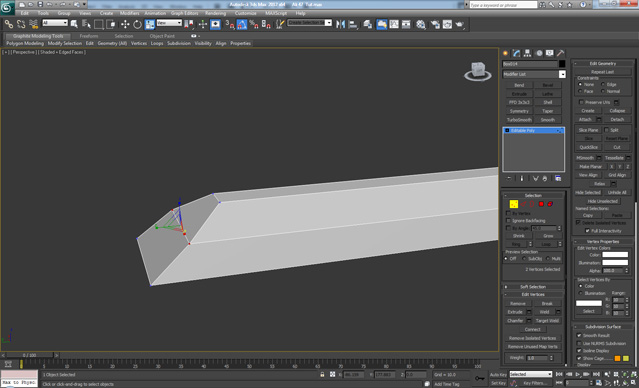Image resolution: width=639 pixels, height=388 pixels.
Task: Open the Modifier List dropdown
Action: pyautogui.click(x=534, y=74)
